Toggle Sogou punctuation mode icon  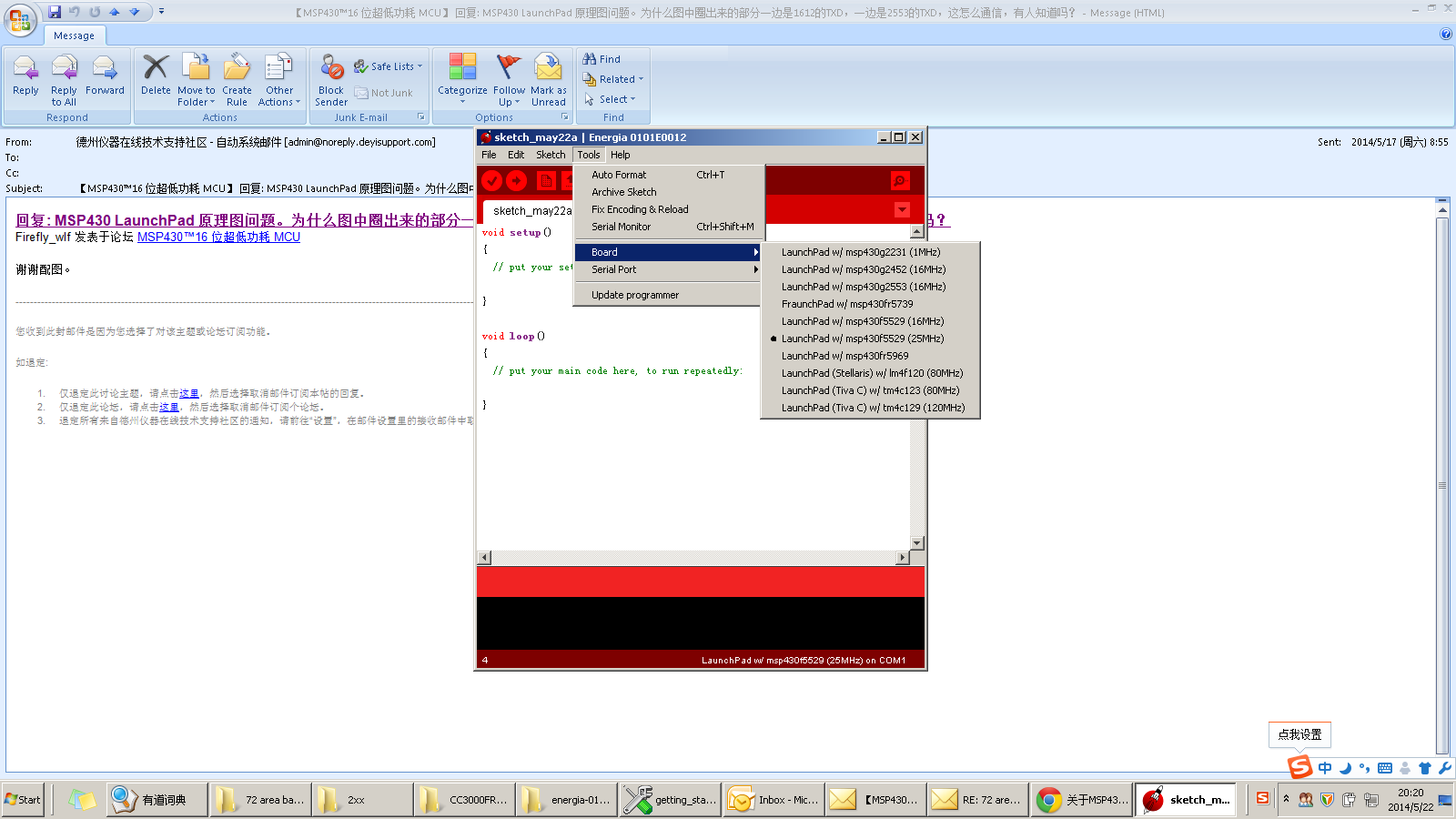click(1364, 768)
